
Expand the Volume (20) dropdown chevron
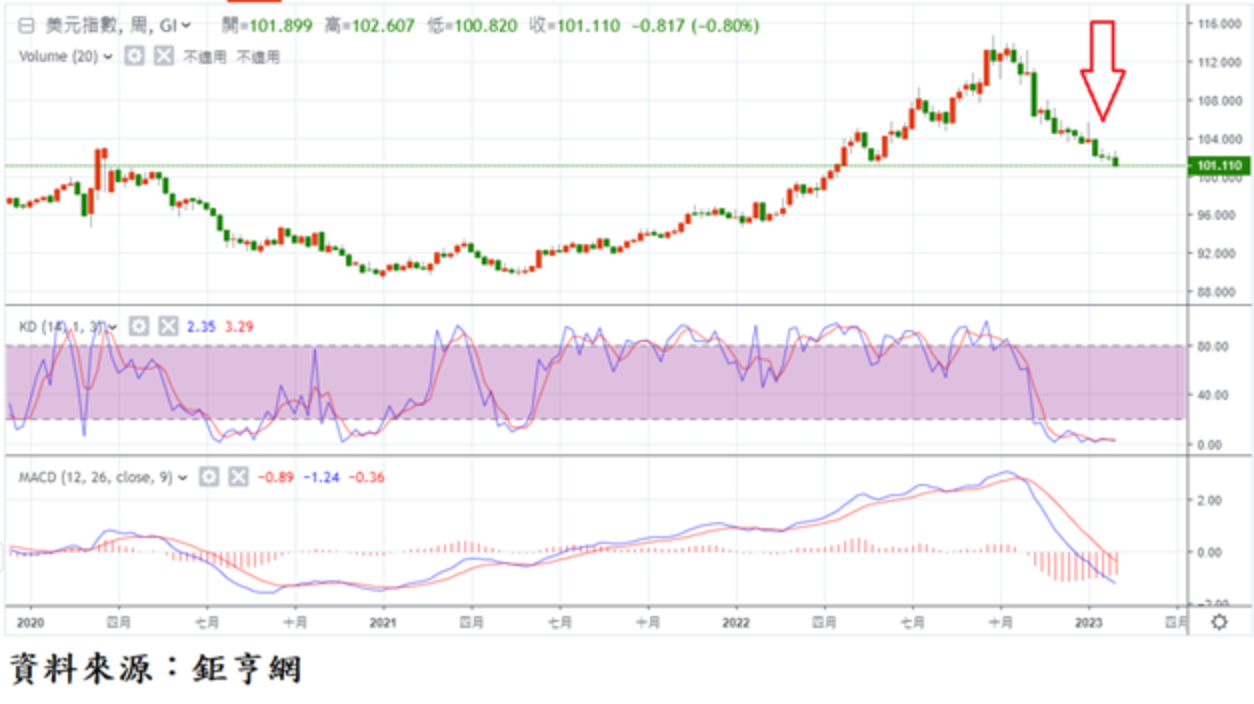click(x=108, y=57)
